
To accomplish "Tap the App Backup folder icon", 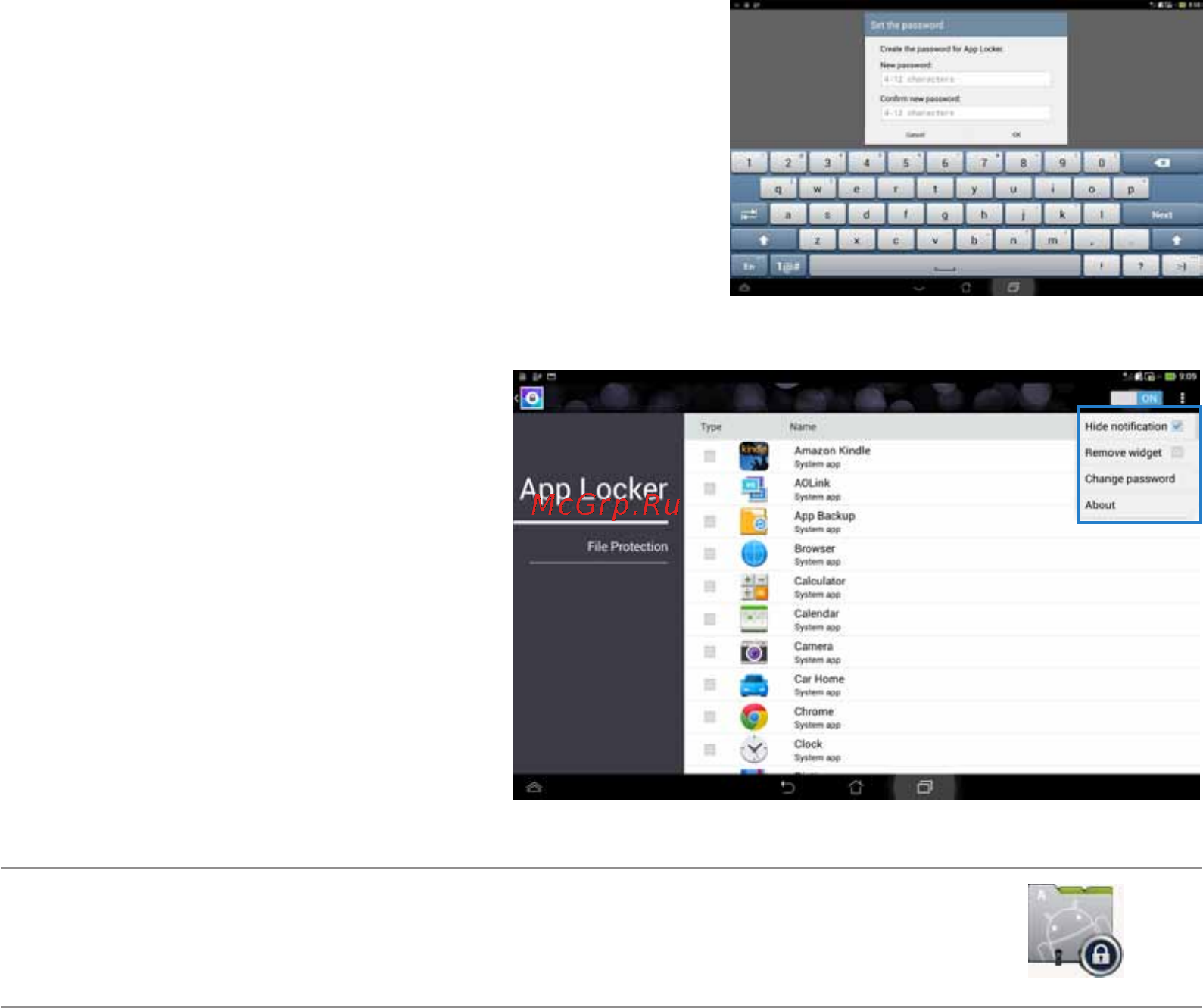I will pos(754,522).
